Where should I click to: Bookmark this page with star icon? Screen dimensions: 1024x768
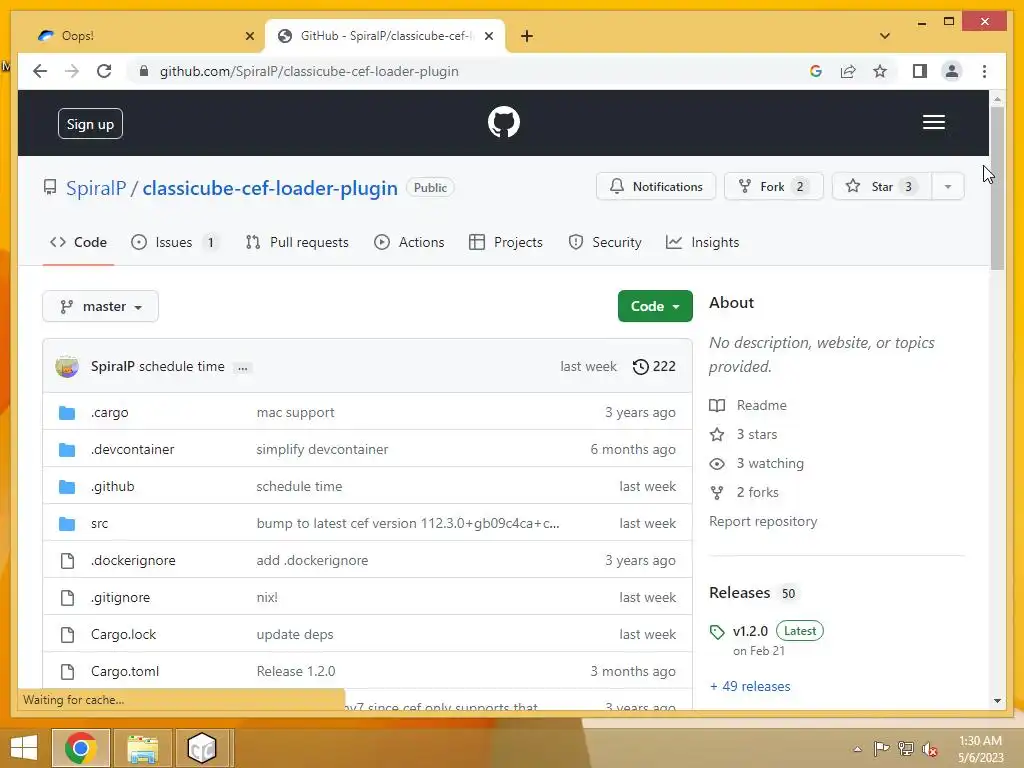pyautogui.click(x=880, y=71)
